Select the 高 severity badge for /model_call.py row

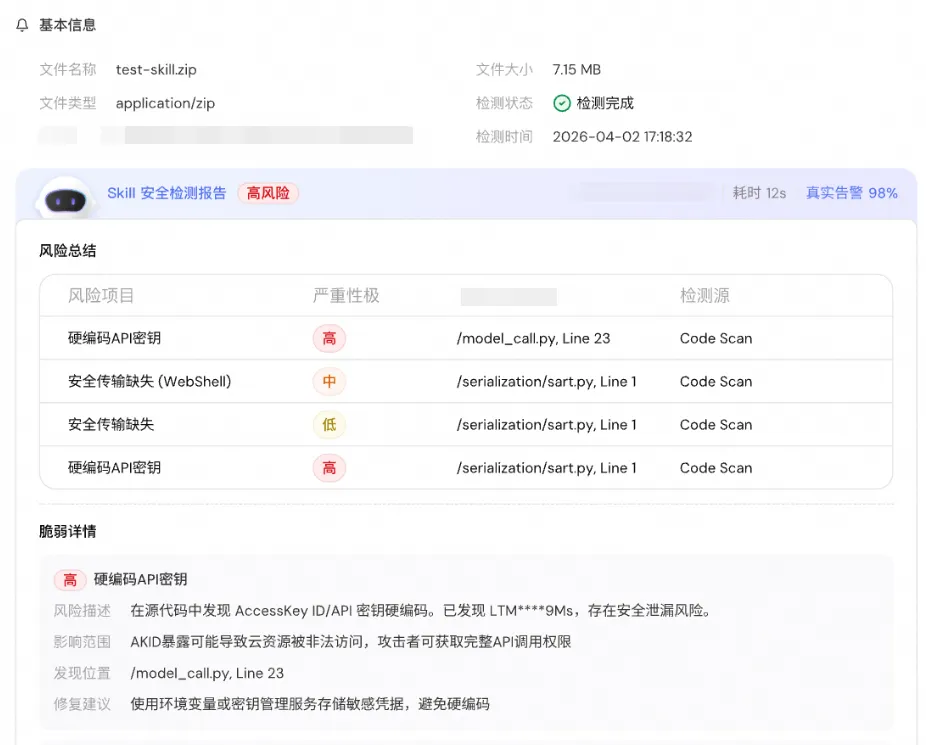[x=329, y=338]
